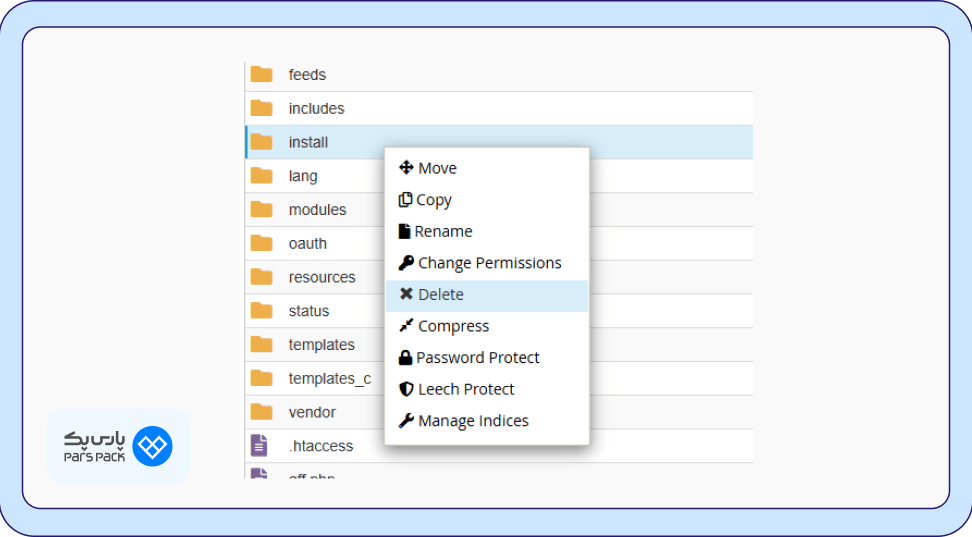Click the .htaccess file document icon
This screenshot has width=972, height=537.
(260, 446)
